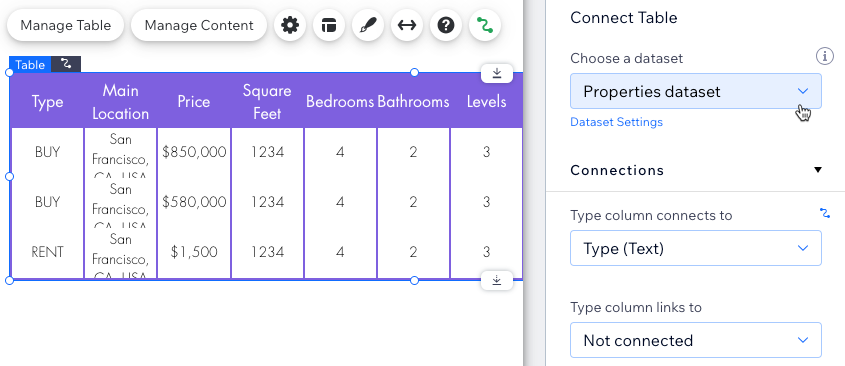Click the Manage Table button
The image size is (845, 366).
click(x=65, y=25)
